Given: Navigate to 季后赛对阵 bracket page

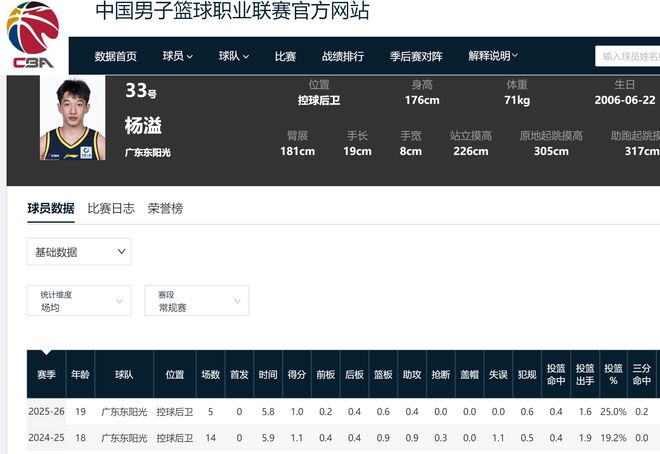Looking at the screenshot, I should tap(416, 57).
